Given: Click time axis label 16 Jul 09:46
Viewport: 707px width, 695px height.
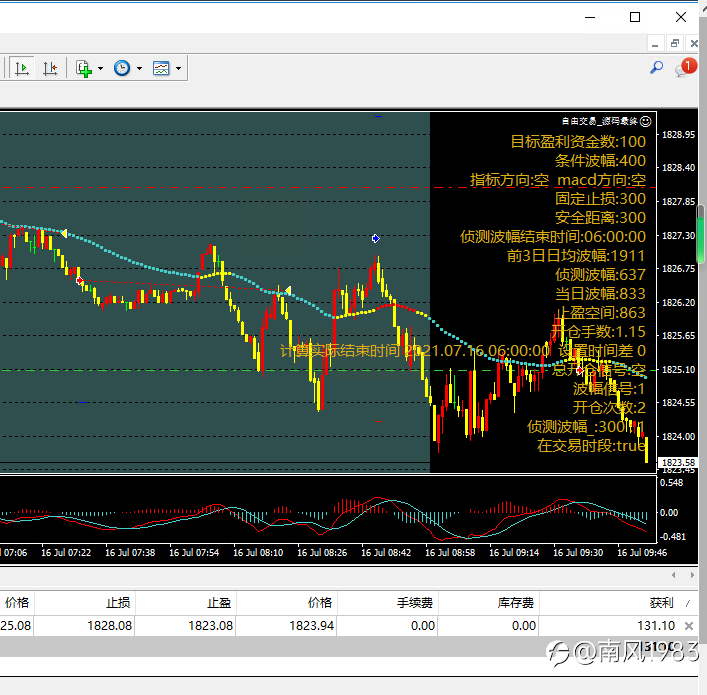Looking at the screenshot, I should point(642,552).
